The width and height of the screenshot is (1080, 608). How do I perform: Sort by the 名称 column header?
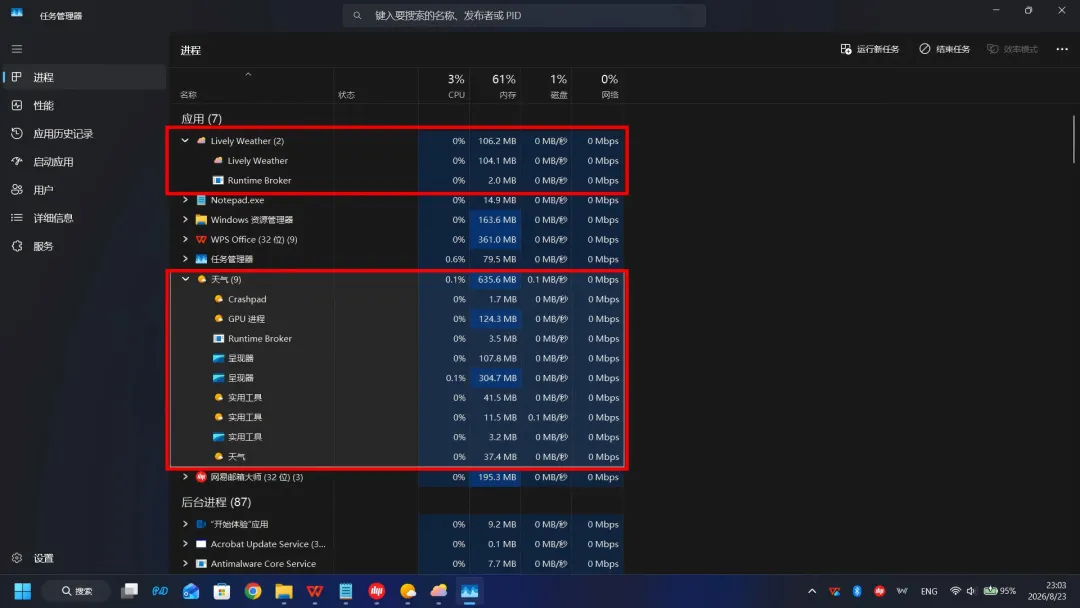(x=251, y=86)
